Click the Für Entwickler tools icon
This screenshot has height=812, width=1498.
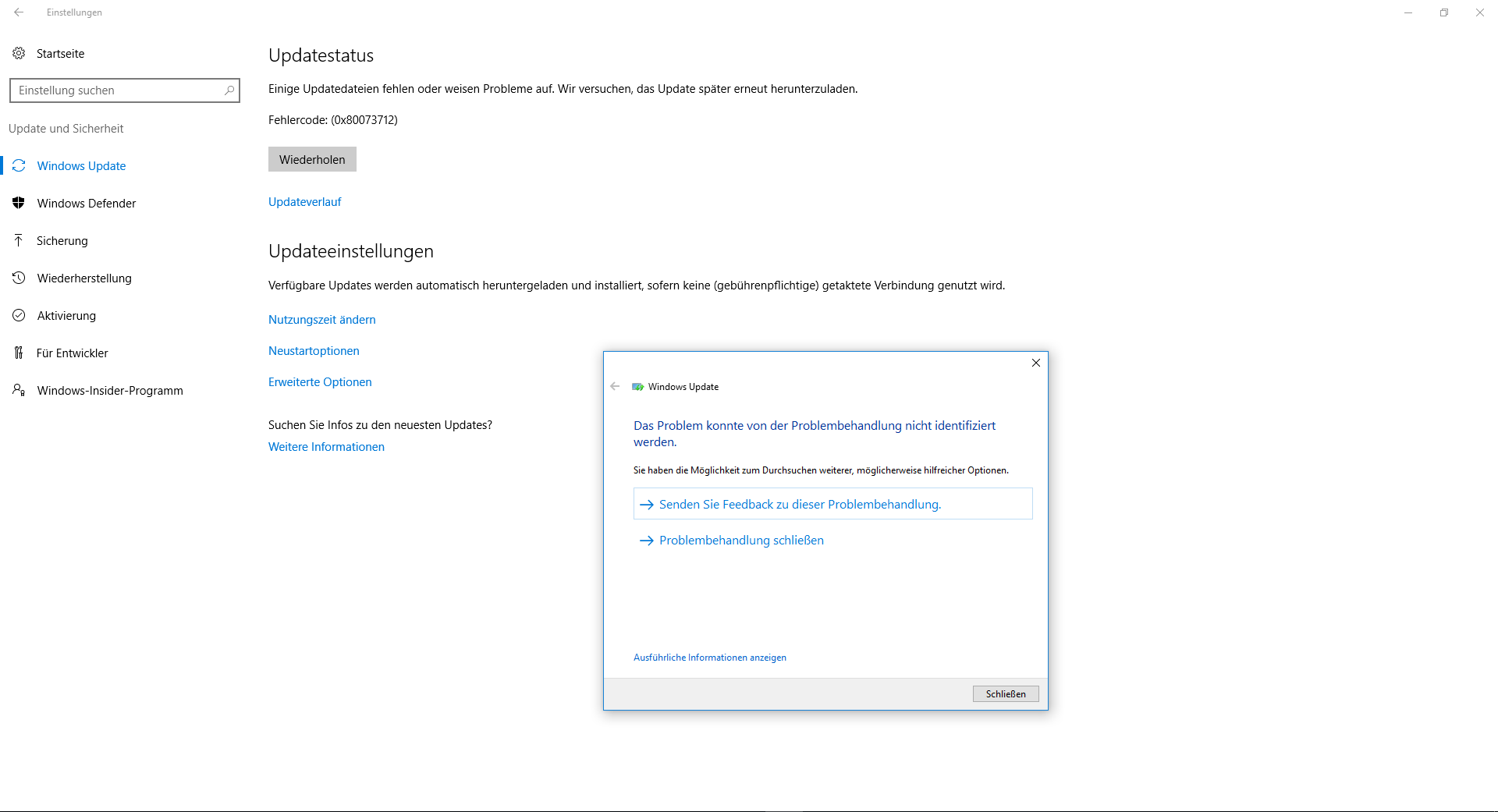pos(19,353)
